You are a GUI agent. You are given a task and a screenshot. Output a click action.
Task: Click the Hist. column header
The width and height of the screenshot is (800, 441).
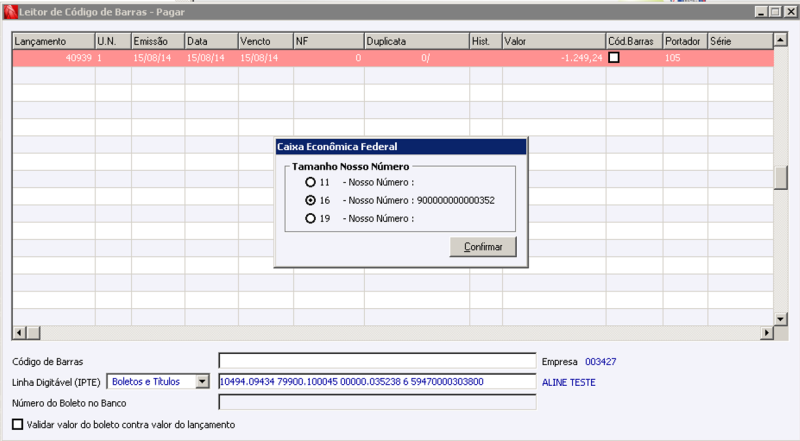pos(486,41)
